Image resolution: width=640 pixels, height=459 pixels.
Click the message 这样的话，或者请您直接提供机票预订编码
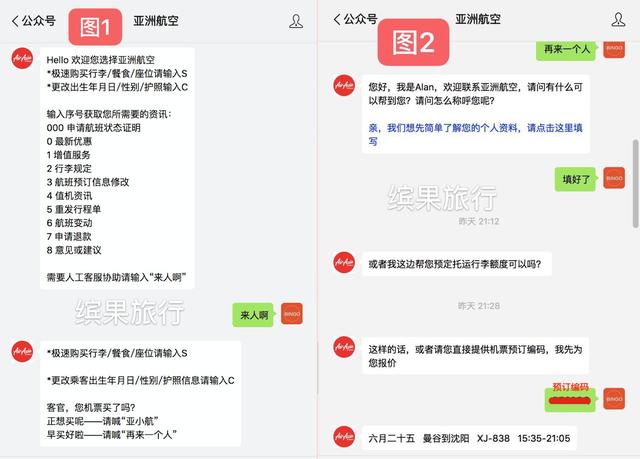pos(476,356)
